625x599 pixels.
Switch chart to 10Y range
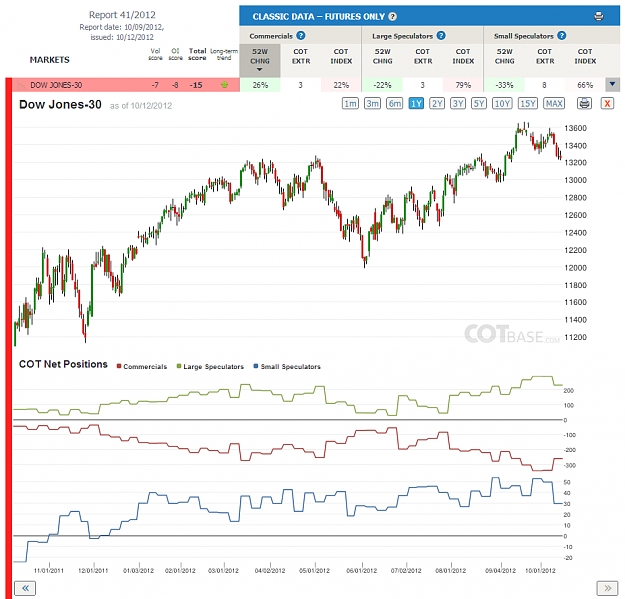click(x=502, y=104)
